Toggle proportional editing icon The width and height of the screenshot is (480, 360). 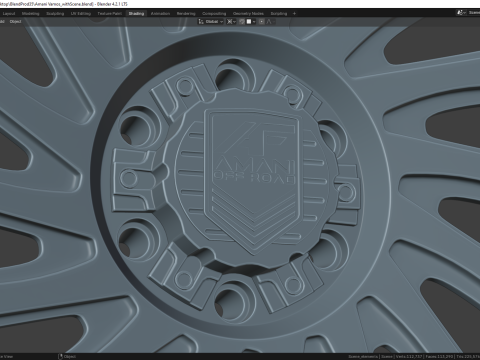tap(262, 21)
